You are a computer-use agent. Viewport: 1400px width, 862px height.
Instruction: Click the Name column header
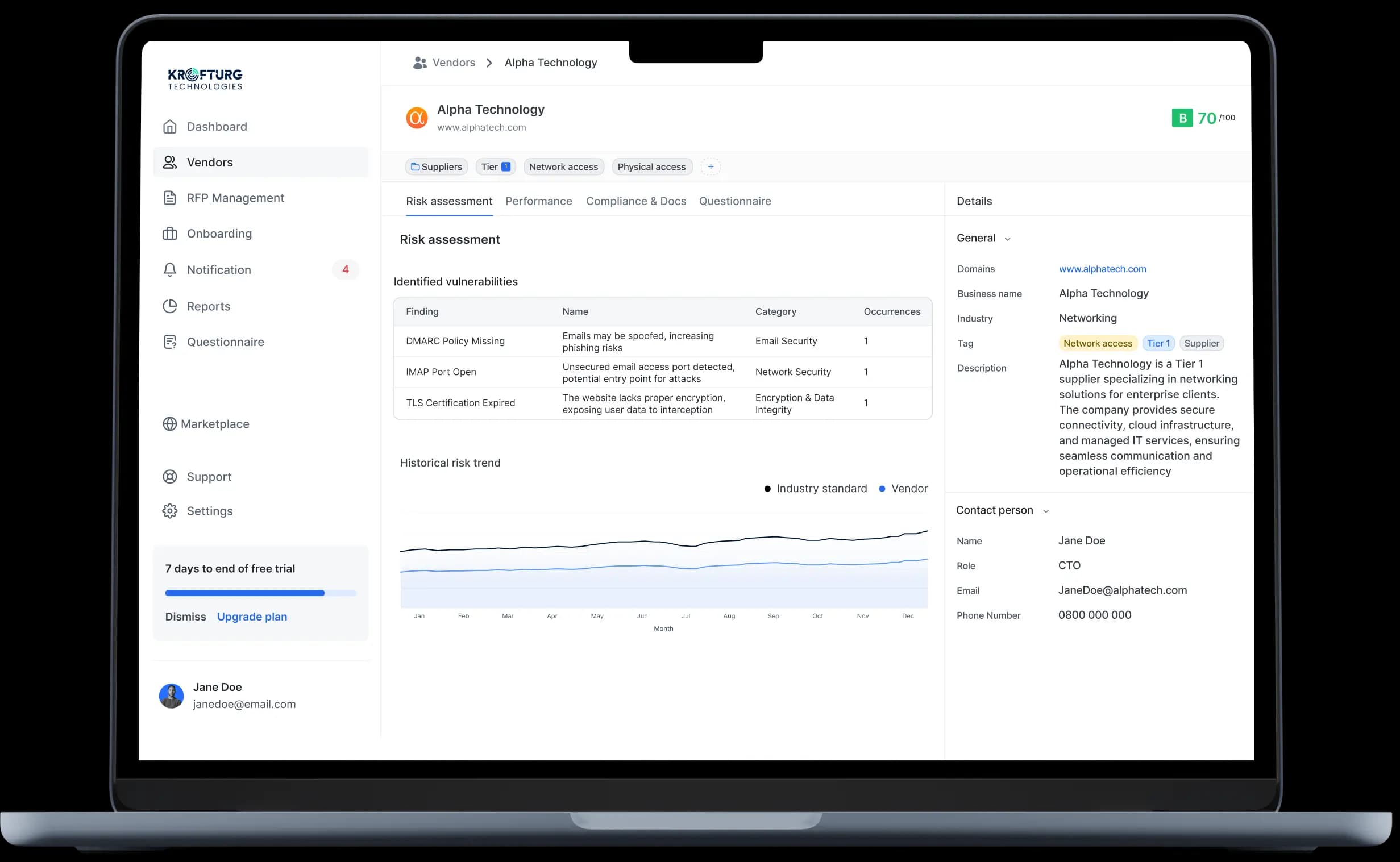coord(575,312)
